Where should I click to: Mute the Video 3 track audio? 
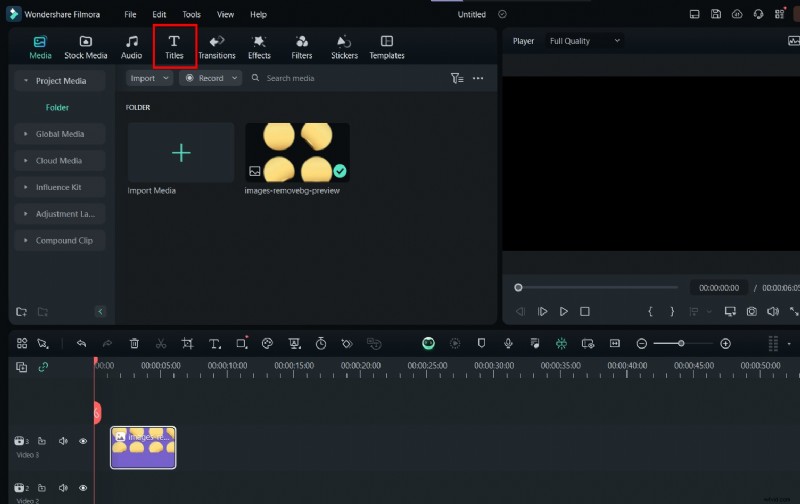coord(63,441)
